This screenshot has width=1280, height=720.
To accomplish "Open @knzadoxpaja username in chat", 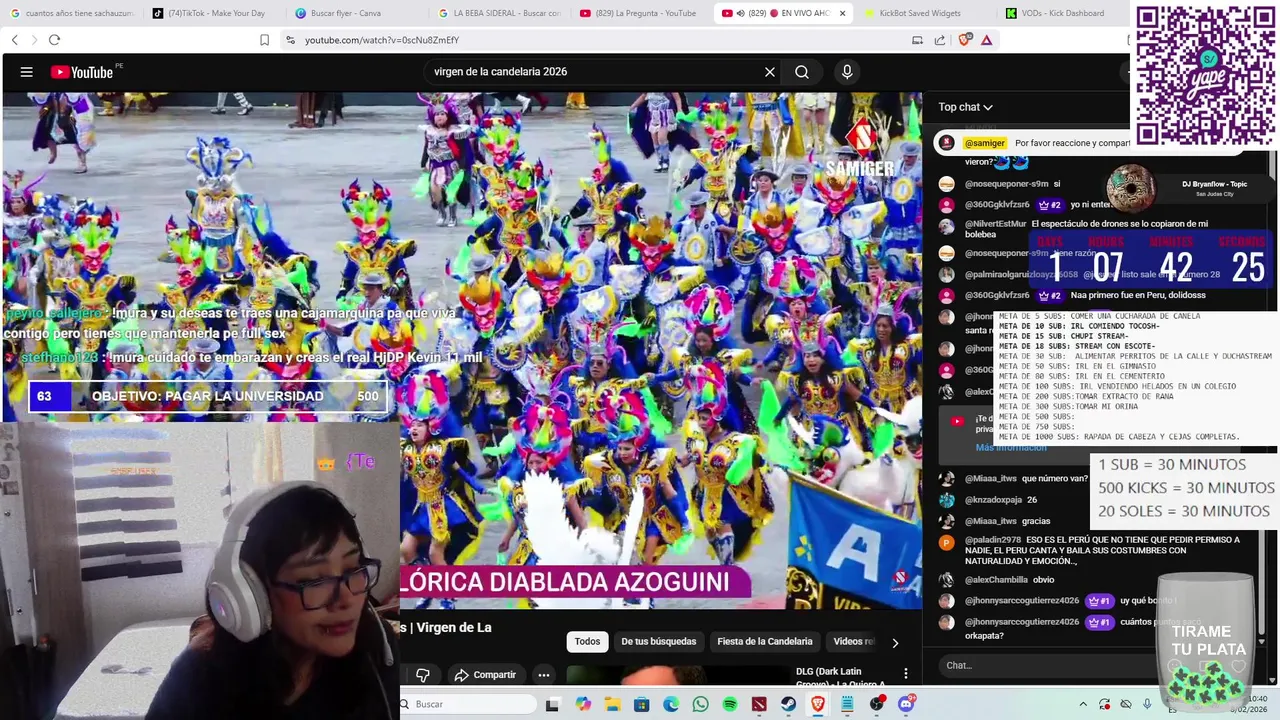I will pyautogui.click(x=993, y=500).
